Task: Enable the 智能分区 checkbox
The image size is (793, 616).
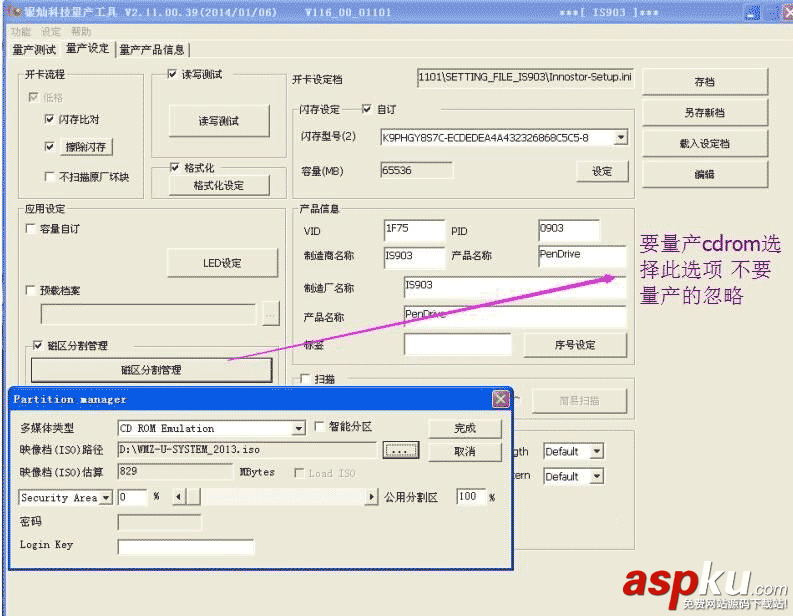Action: [x=319, y=426]
